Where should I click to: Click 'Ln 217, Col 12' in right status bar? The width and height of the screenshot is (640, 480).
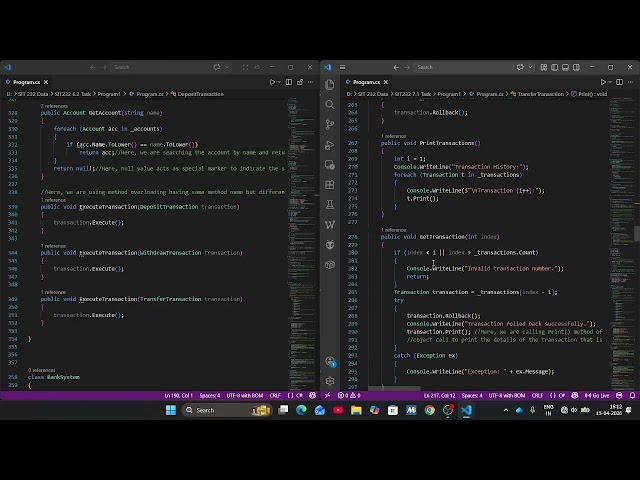(x=439, y=395)
